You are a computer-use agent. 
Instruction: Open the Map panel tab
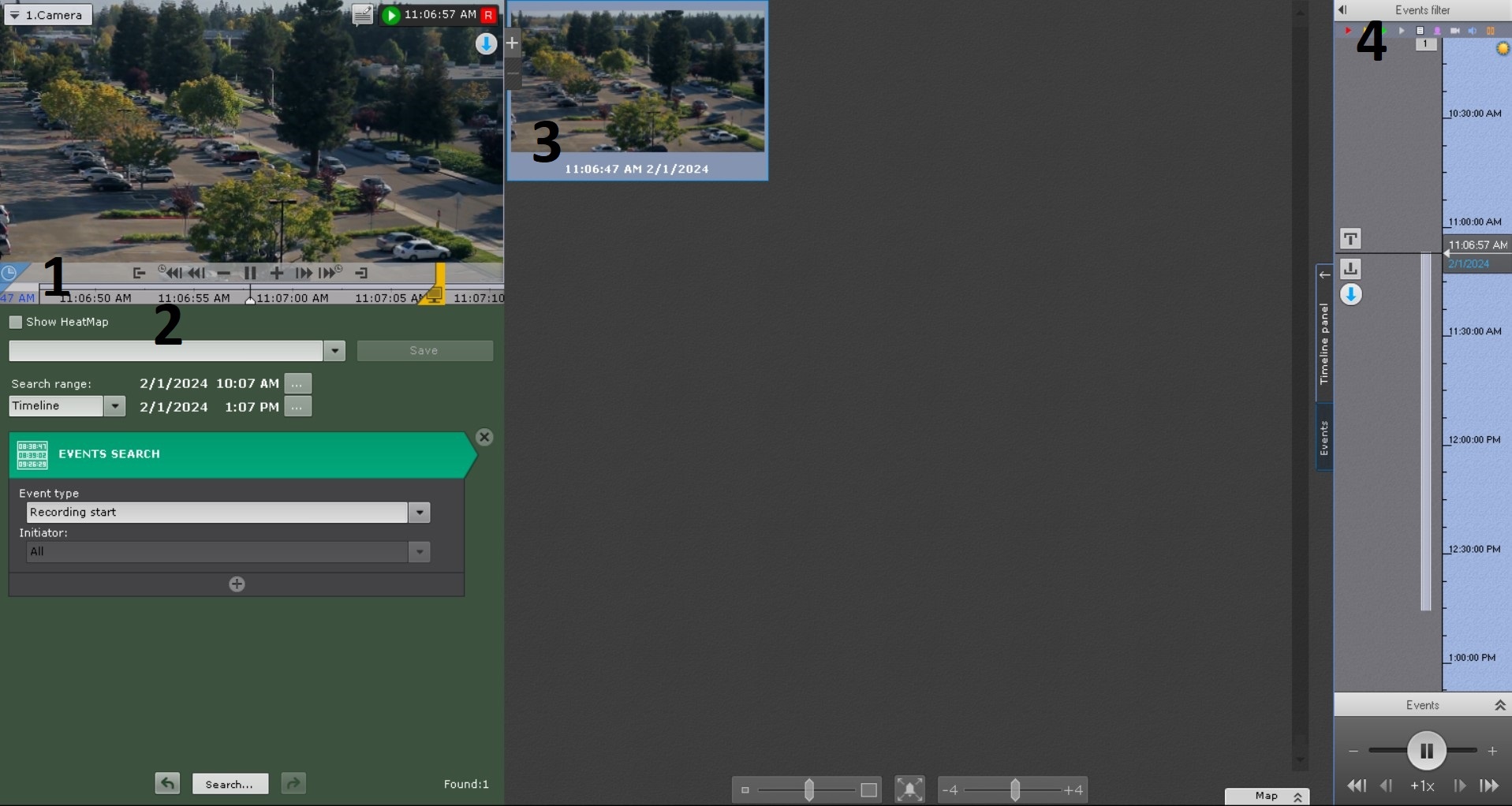(1267, 796)
